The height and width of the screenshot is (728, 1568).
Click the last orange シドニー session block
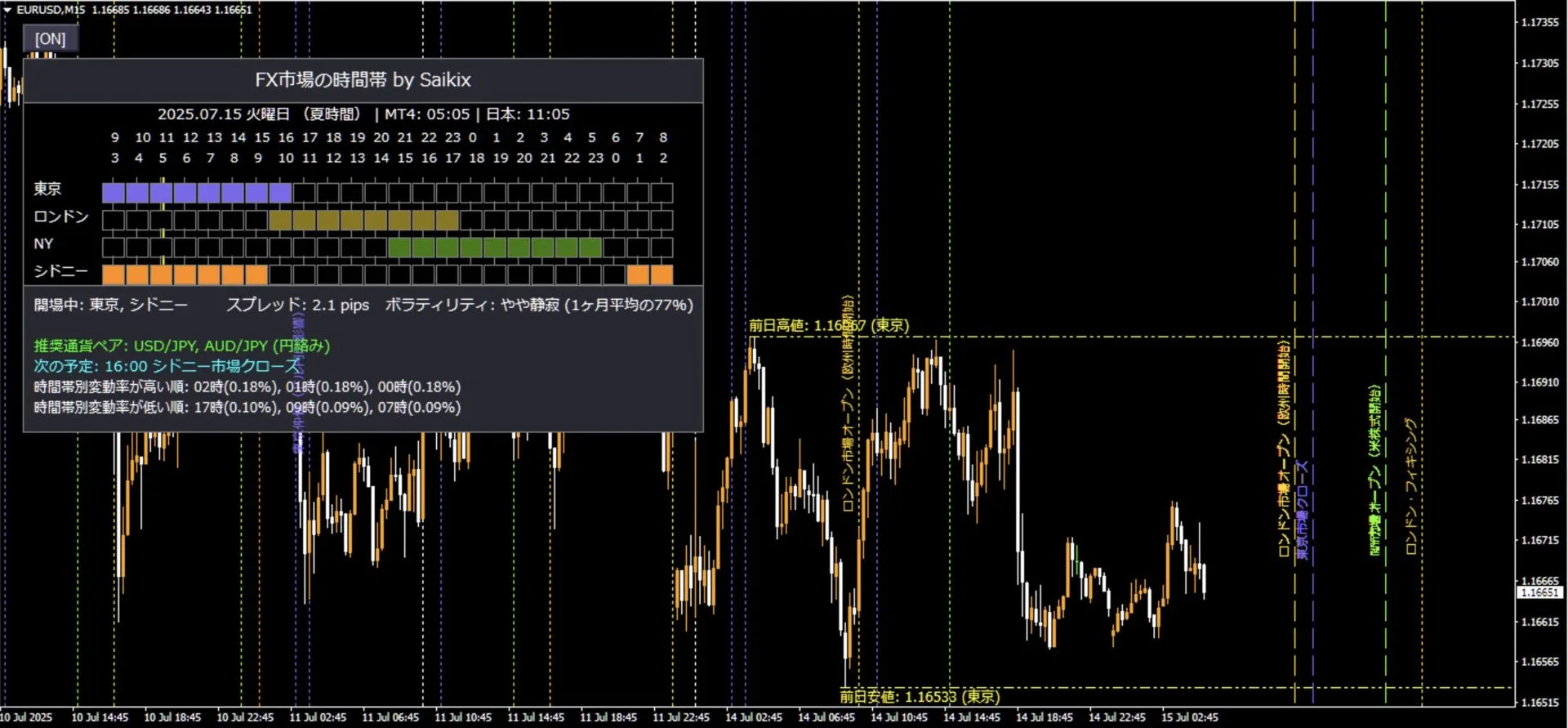click(661, 275)
